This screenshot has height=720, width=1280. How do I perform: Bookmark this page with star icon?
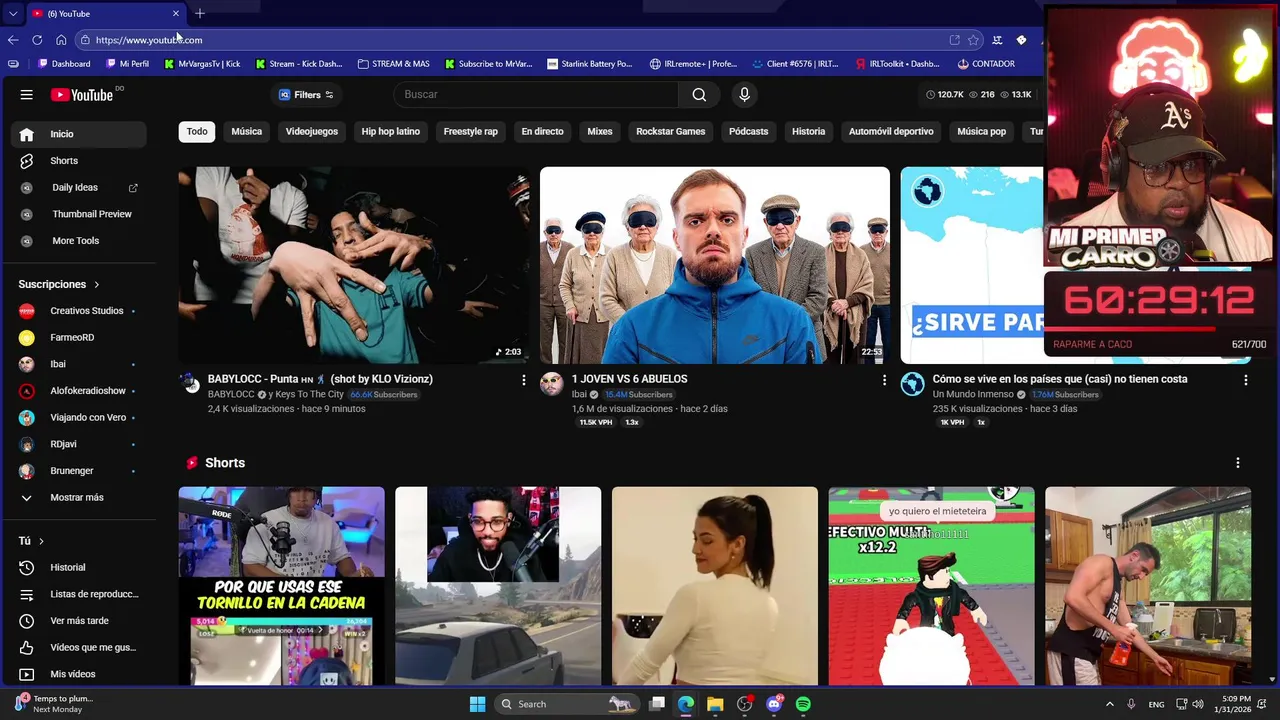[x=973, y=40]
